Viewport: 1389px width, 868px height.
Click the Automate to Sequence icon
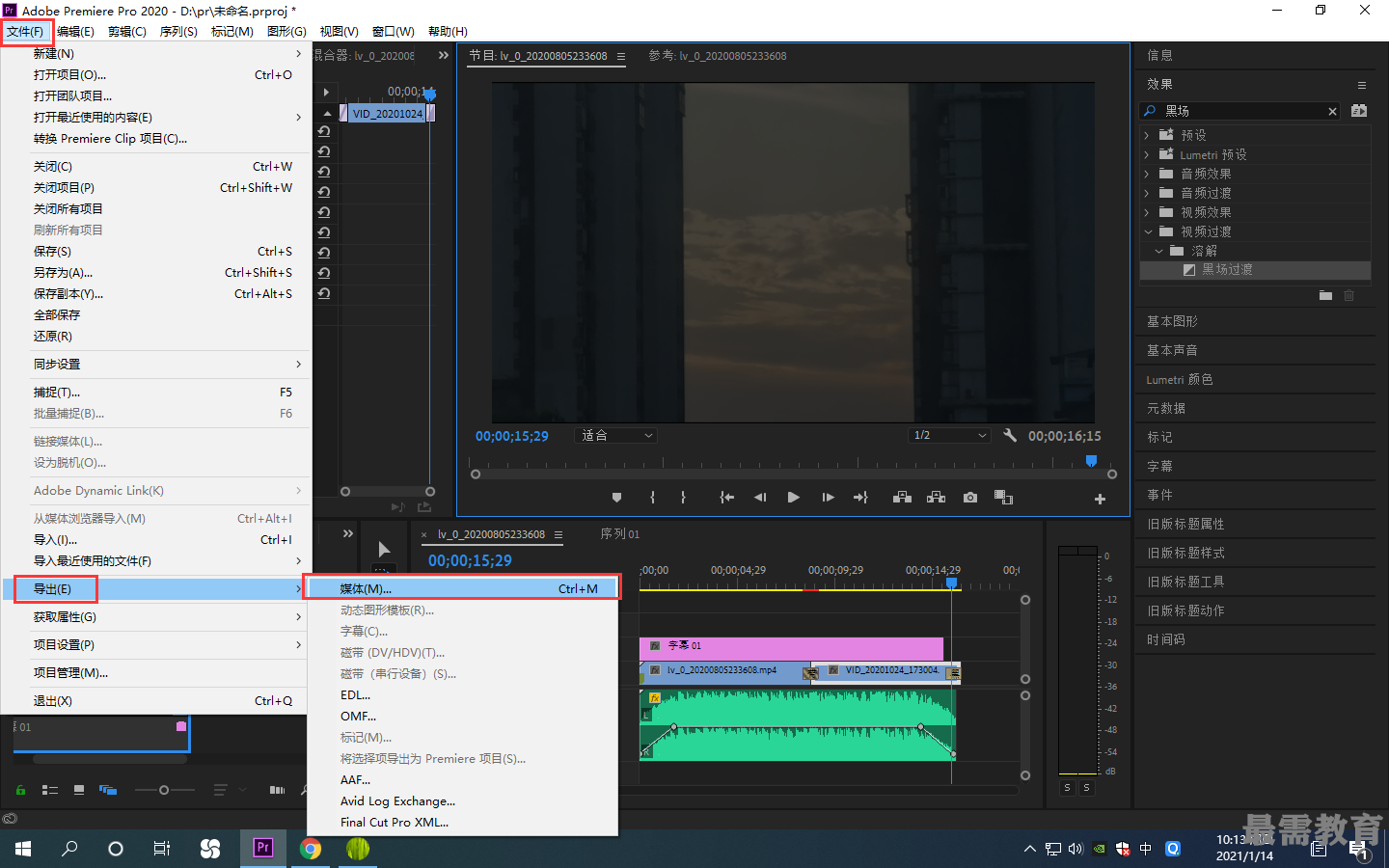tap(278, 790)
